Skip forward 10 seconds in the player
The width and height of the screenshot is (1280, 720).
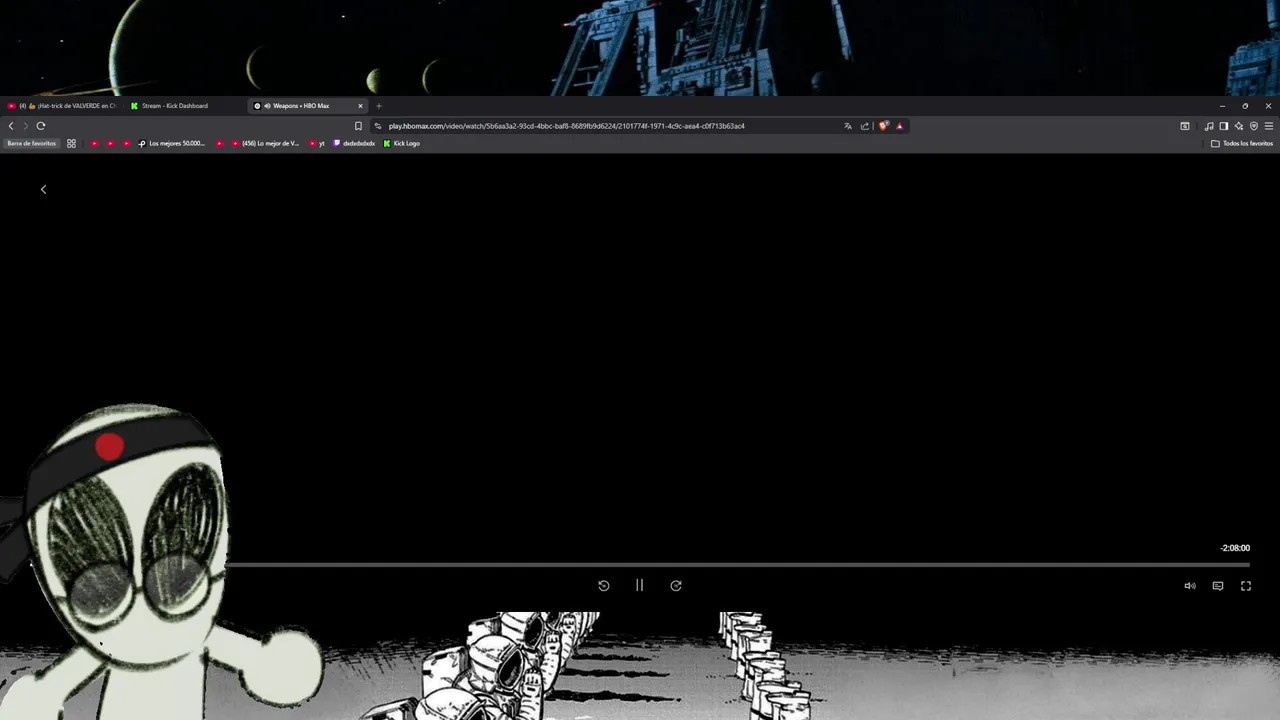[676, 586]
